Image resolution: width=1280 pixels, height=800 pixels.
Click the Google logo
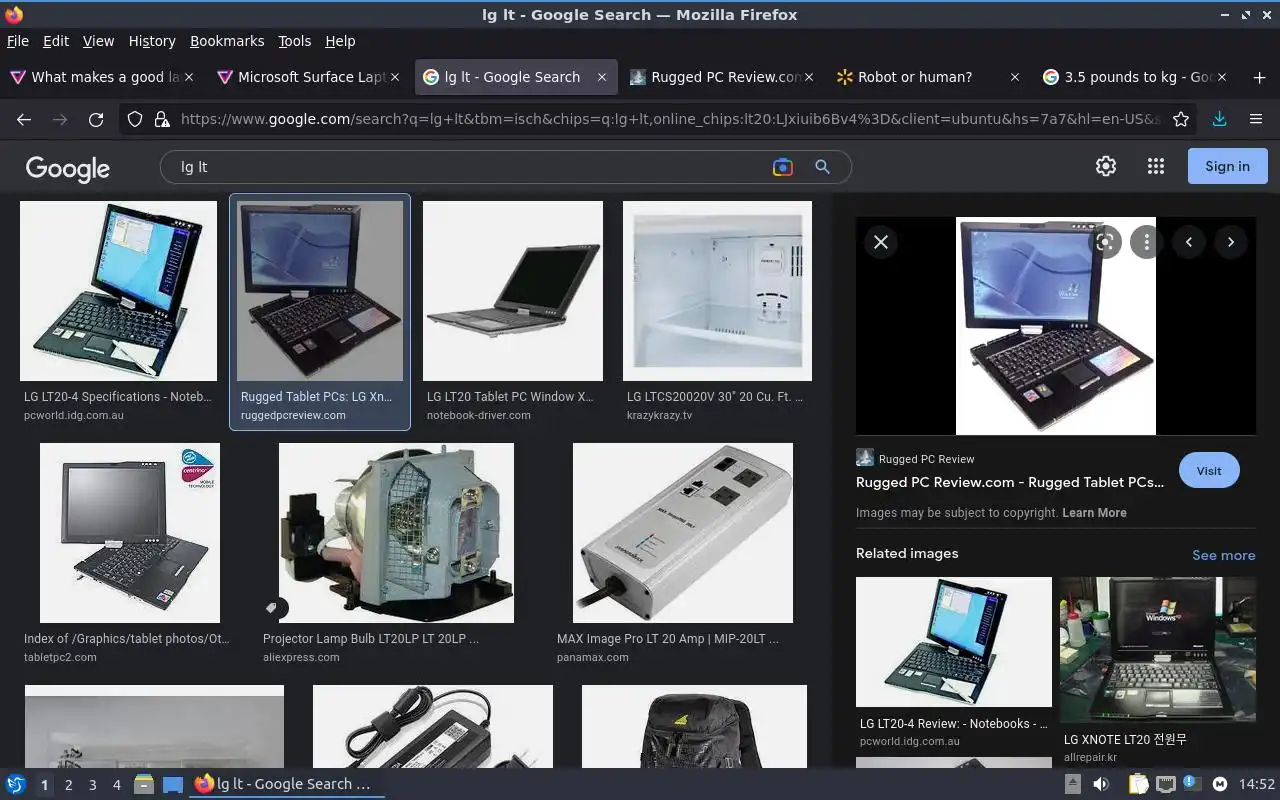click(68, 168)
